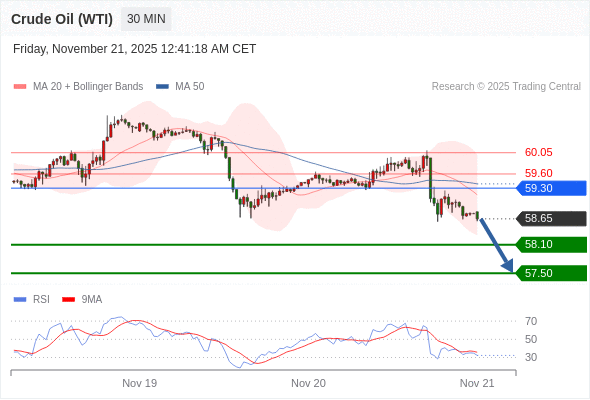Click the blue 59.30 pivot price tag
The height and width of the screenshot is (400, 590).
point(551,188)
